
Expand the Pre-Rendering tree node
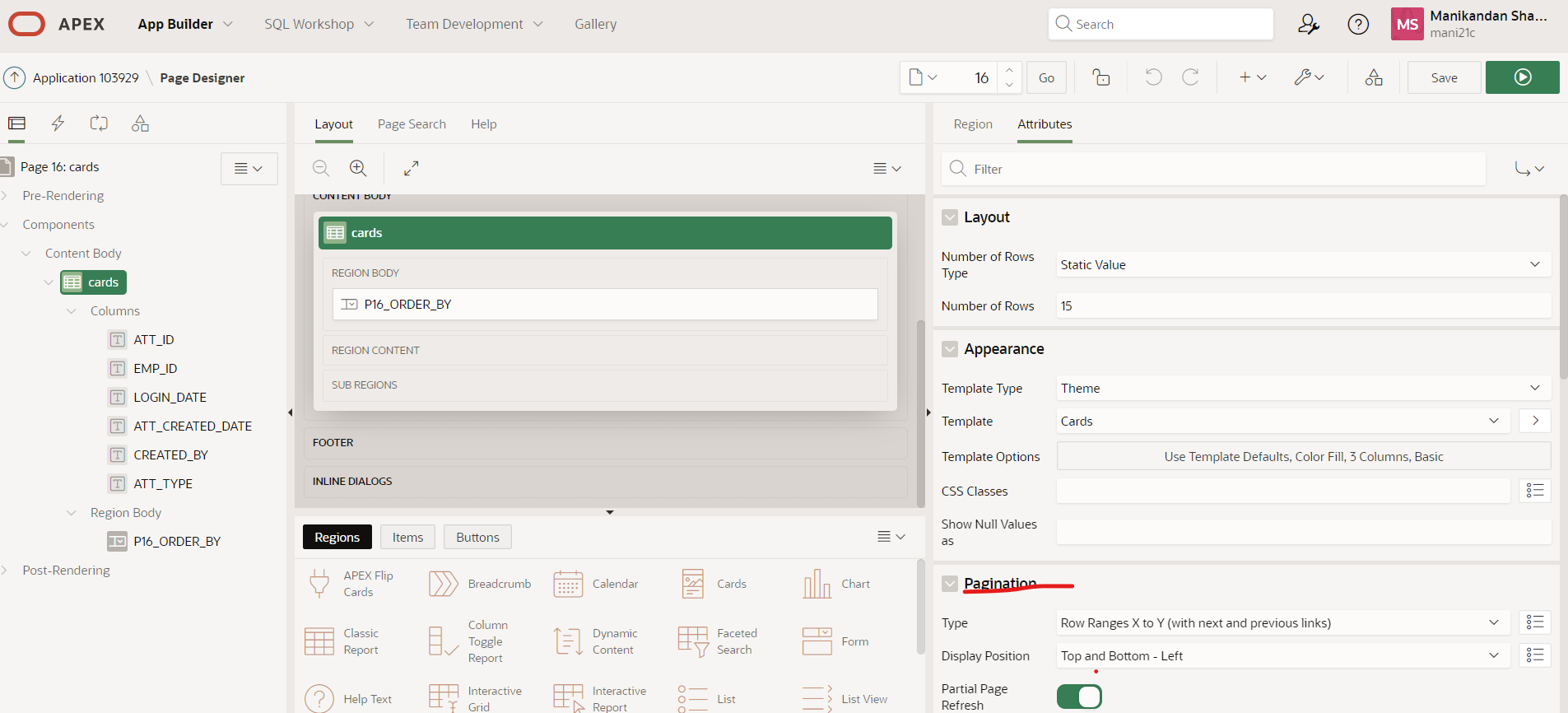click(x=5, y=196)
